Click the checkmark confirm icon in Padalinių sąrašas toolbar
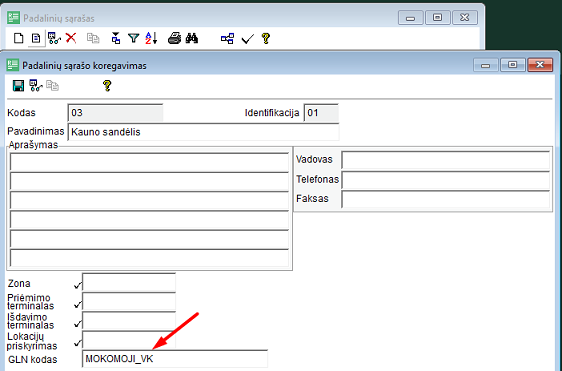 [x=247, y=38]
